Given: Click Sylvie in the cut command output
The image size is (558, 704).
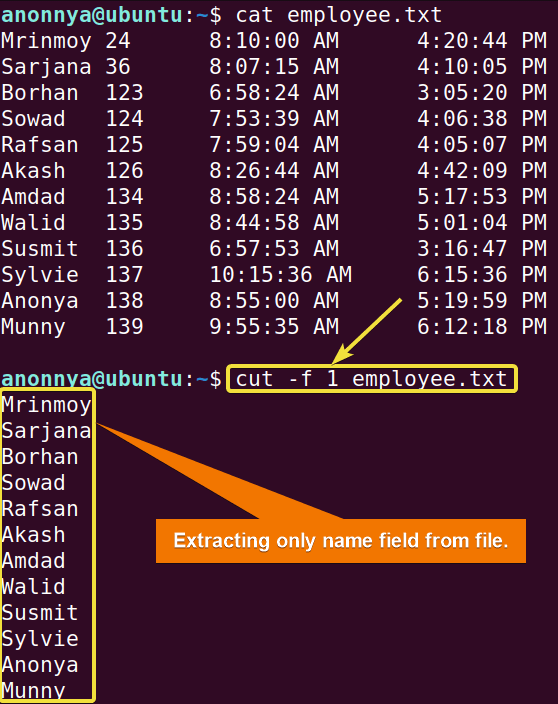Looking at the screenshot, I should [40, 640].
